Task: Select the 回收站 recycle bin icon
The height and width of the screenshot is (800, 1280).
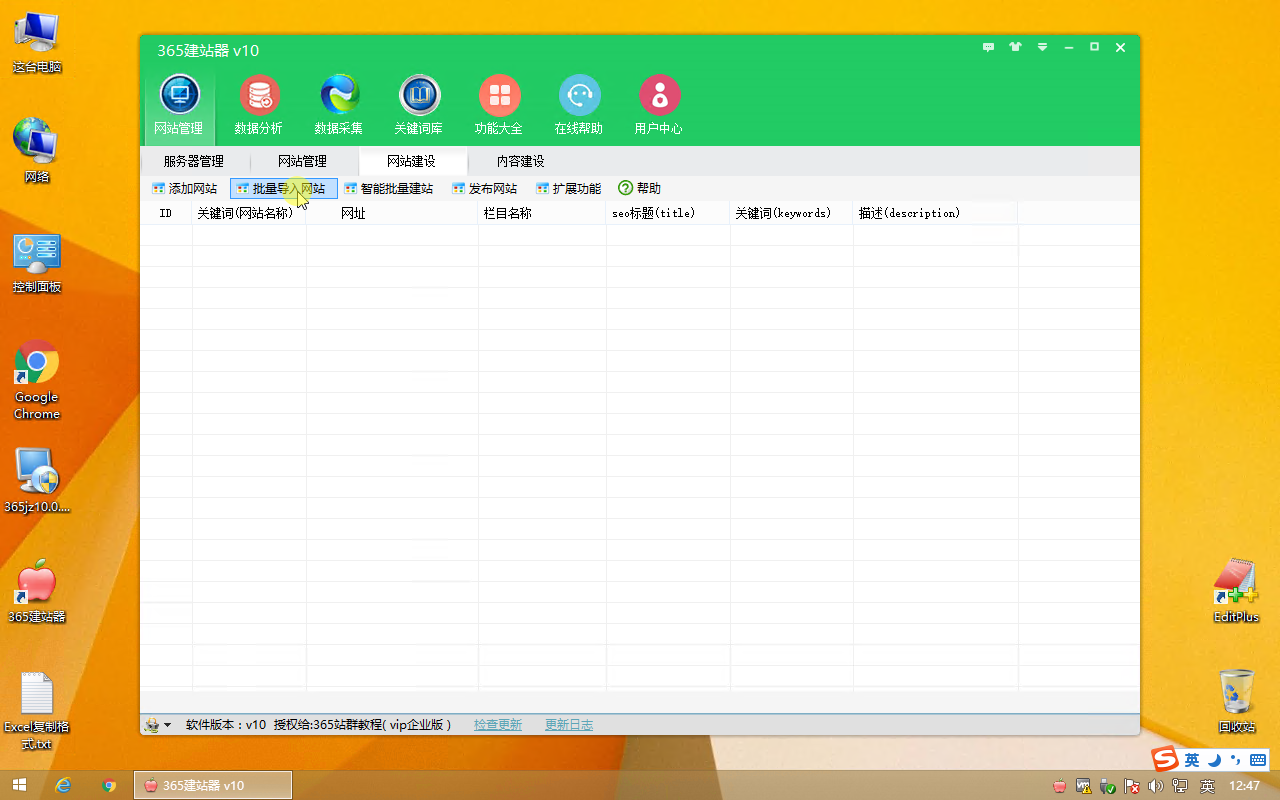Action: [1236, 701]
